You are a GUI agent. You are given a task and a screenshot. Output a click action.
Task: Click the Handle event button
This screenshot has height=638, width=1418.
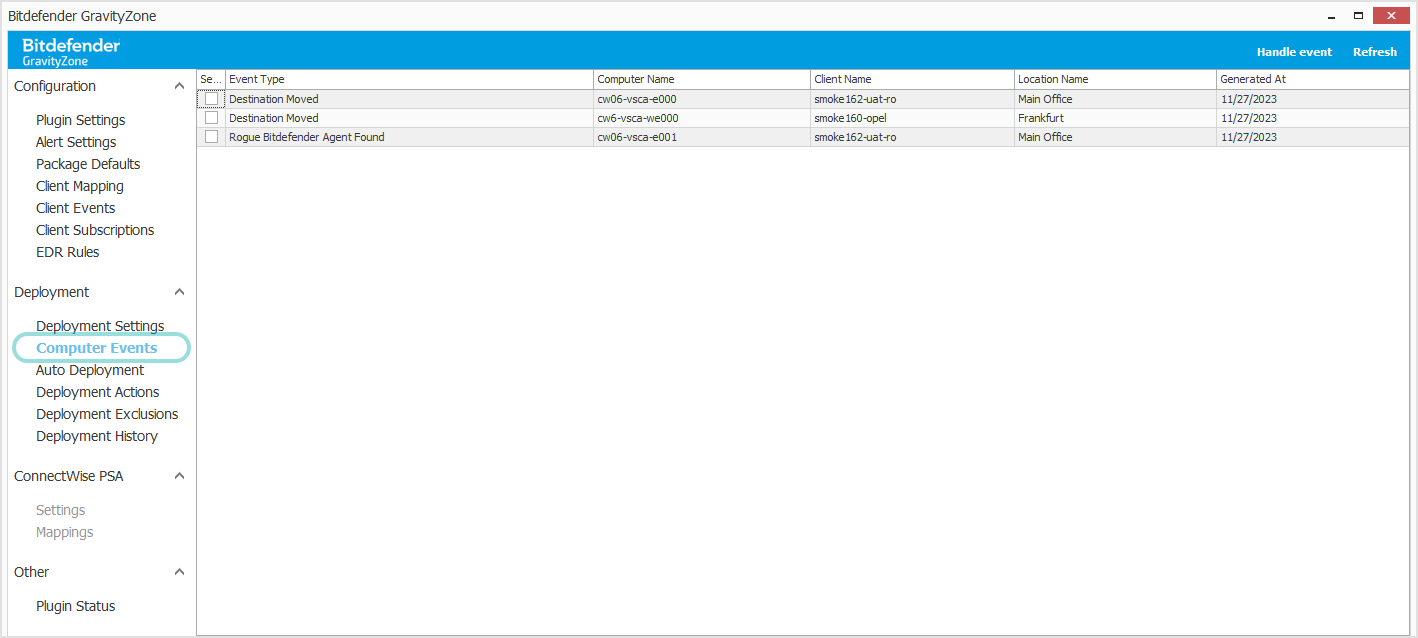pyautogui.click(x=1294, y=51)
